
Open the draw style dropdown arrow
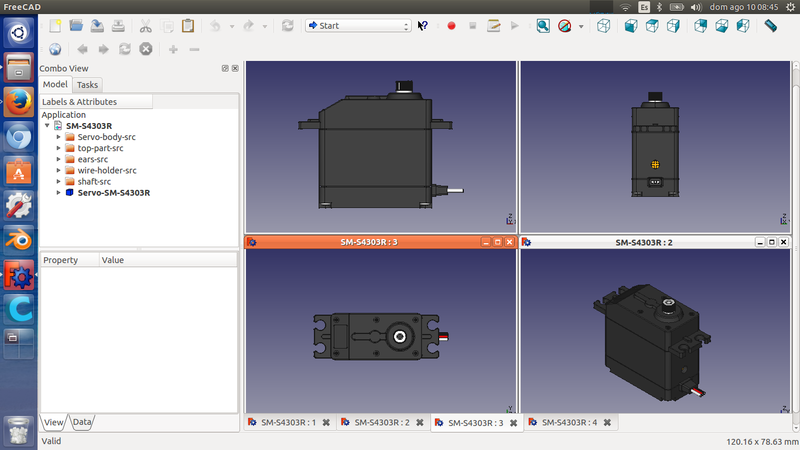[x=580, y=26]
